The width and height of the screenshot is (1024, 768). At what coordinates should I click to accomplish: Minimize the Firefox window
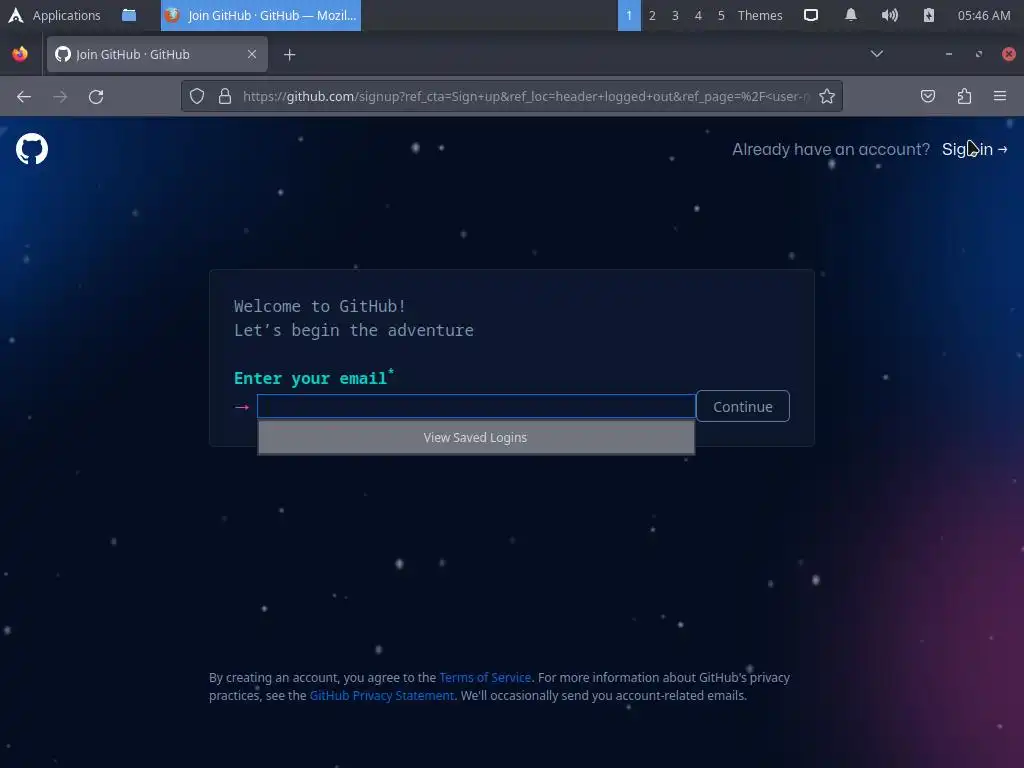coord(948,54)
